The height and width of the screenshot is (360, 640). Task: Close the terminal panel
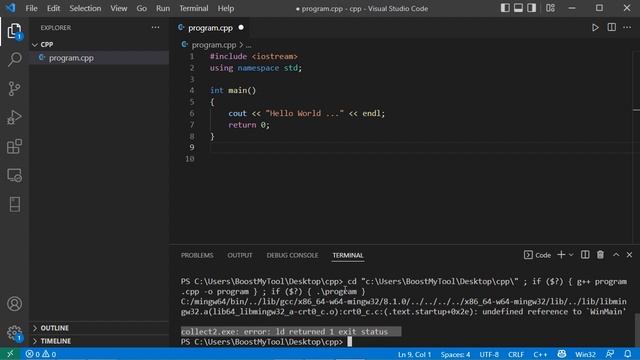629,255
